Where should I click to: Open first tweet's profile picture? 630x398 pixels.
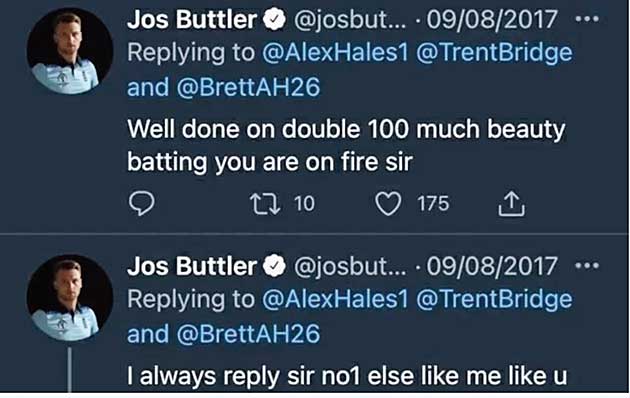[x=70, y=51]
